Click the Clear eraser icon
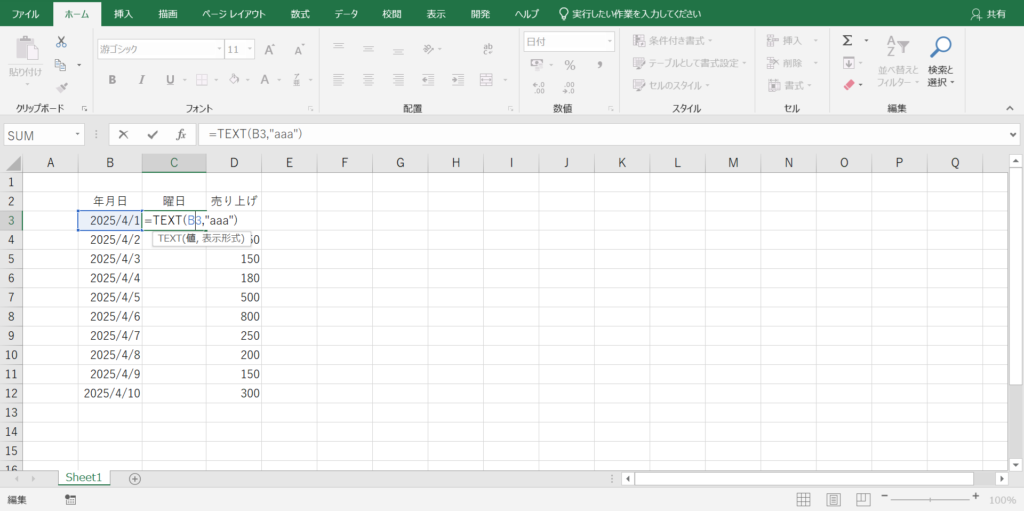The image size is (1024, 511). pyautogui.click(x=849, y=85)
